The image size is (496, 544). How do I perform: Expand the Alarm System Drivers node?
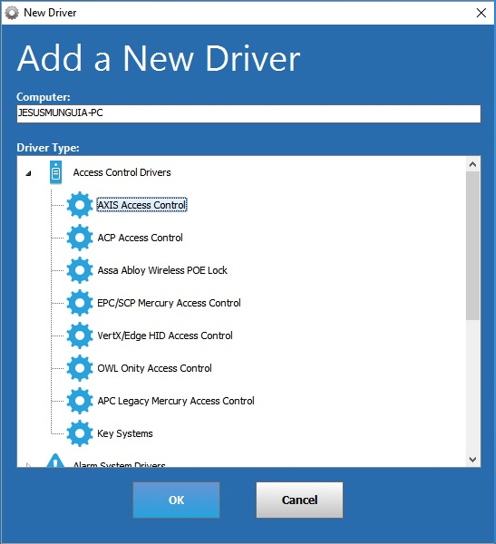tap(29, 465)
